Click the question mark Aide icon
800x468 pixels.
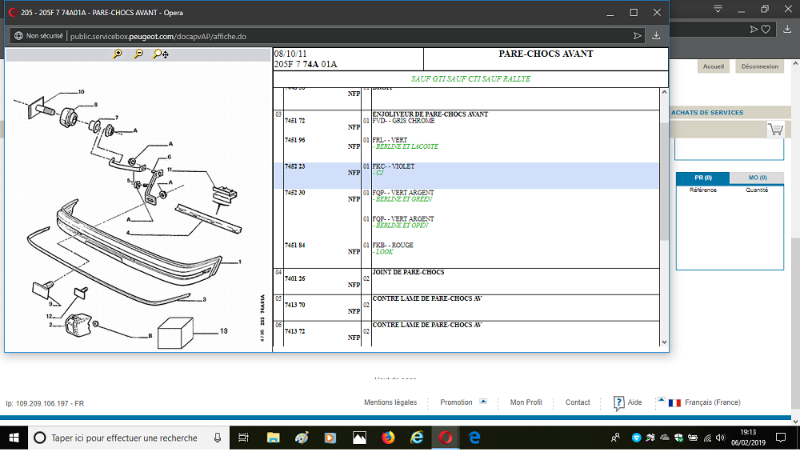click(618, 403)
